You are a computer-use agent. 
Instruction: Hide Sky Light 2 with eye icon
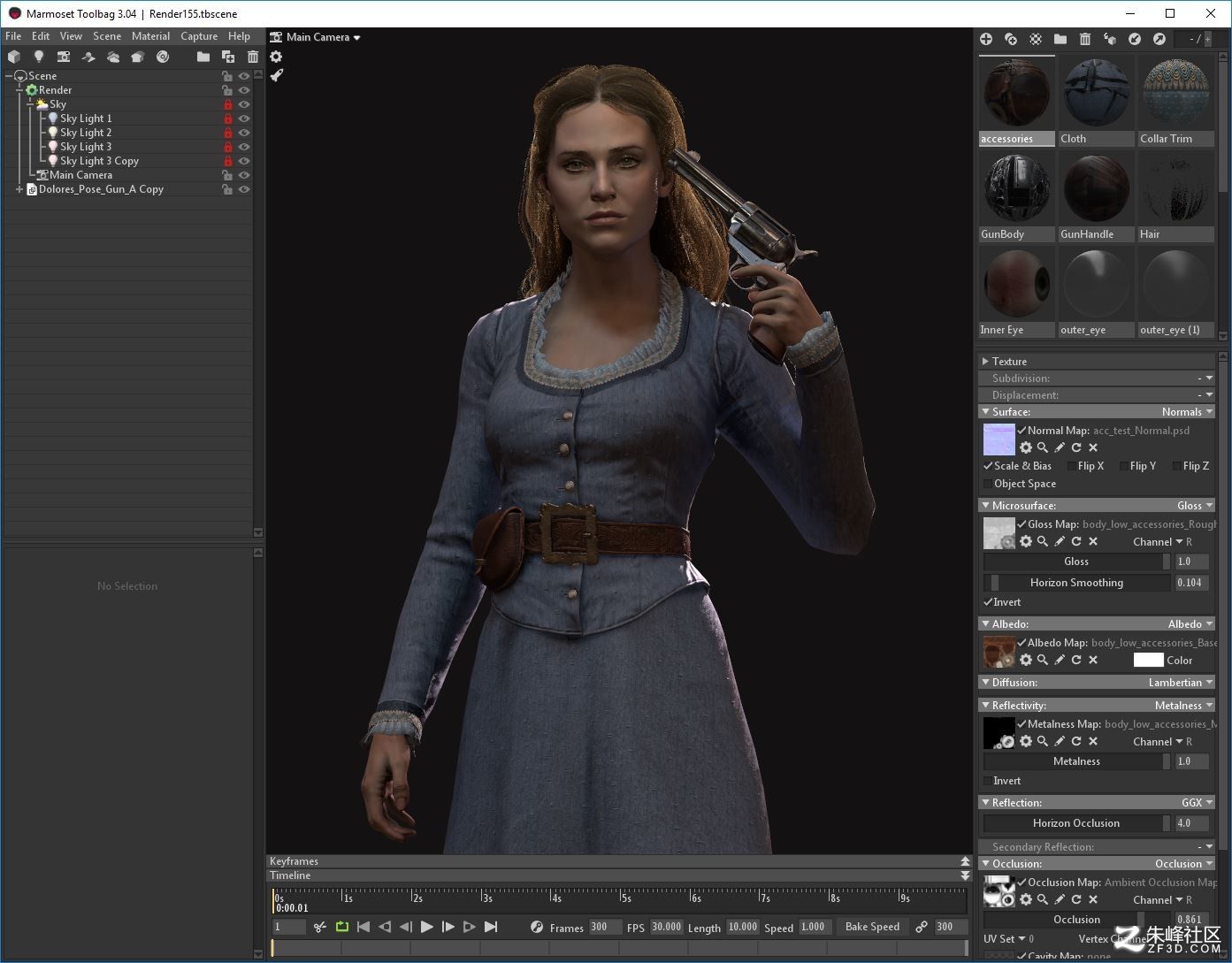(x=244, y=133)
